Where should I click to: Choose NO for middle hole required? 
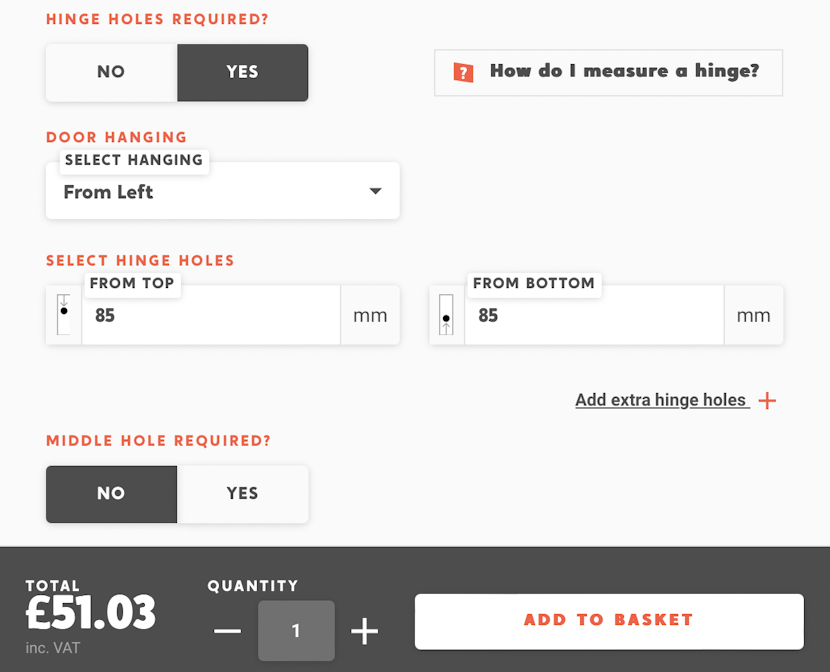pyautogui.click(x=111, y=493)
